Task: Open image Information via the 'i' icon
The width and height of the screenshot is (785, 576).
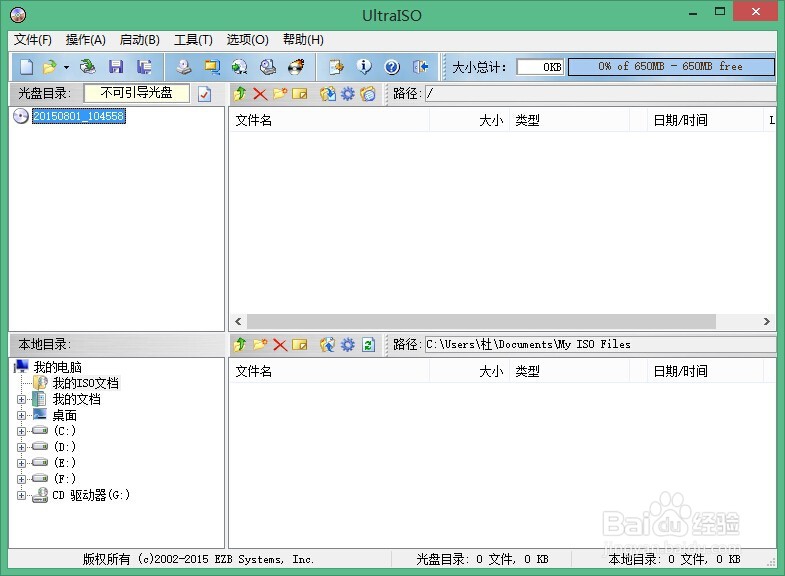Action: (x=364, y=67)
